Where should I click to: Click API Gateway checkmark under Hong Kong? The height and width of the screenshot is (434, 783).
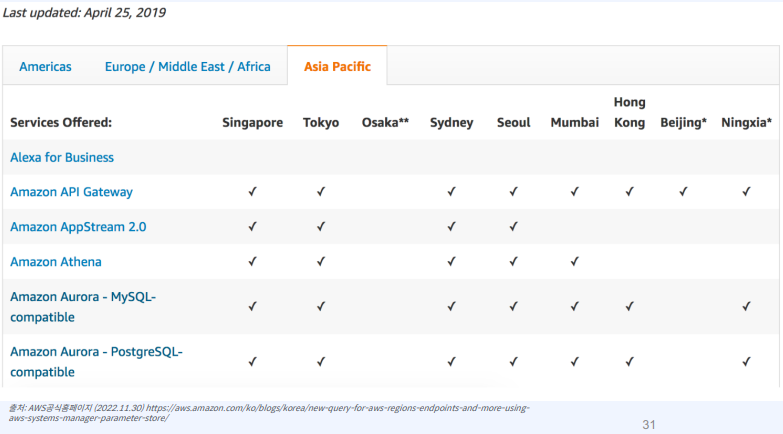click(630, 191)
